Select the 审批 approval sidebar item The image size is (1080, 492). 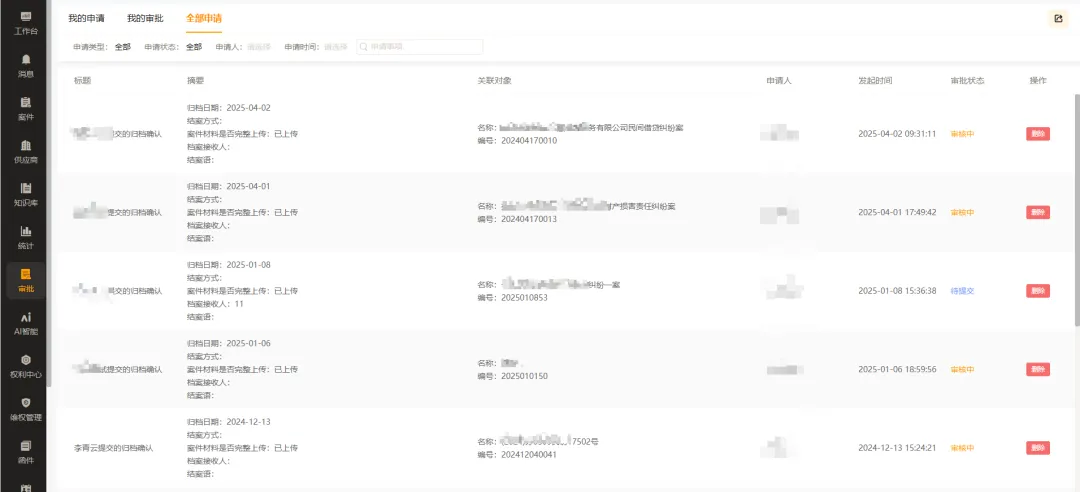click(26, 280)
